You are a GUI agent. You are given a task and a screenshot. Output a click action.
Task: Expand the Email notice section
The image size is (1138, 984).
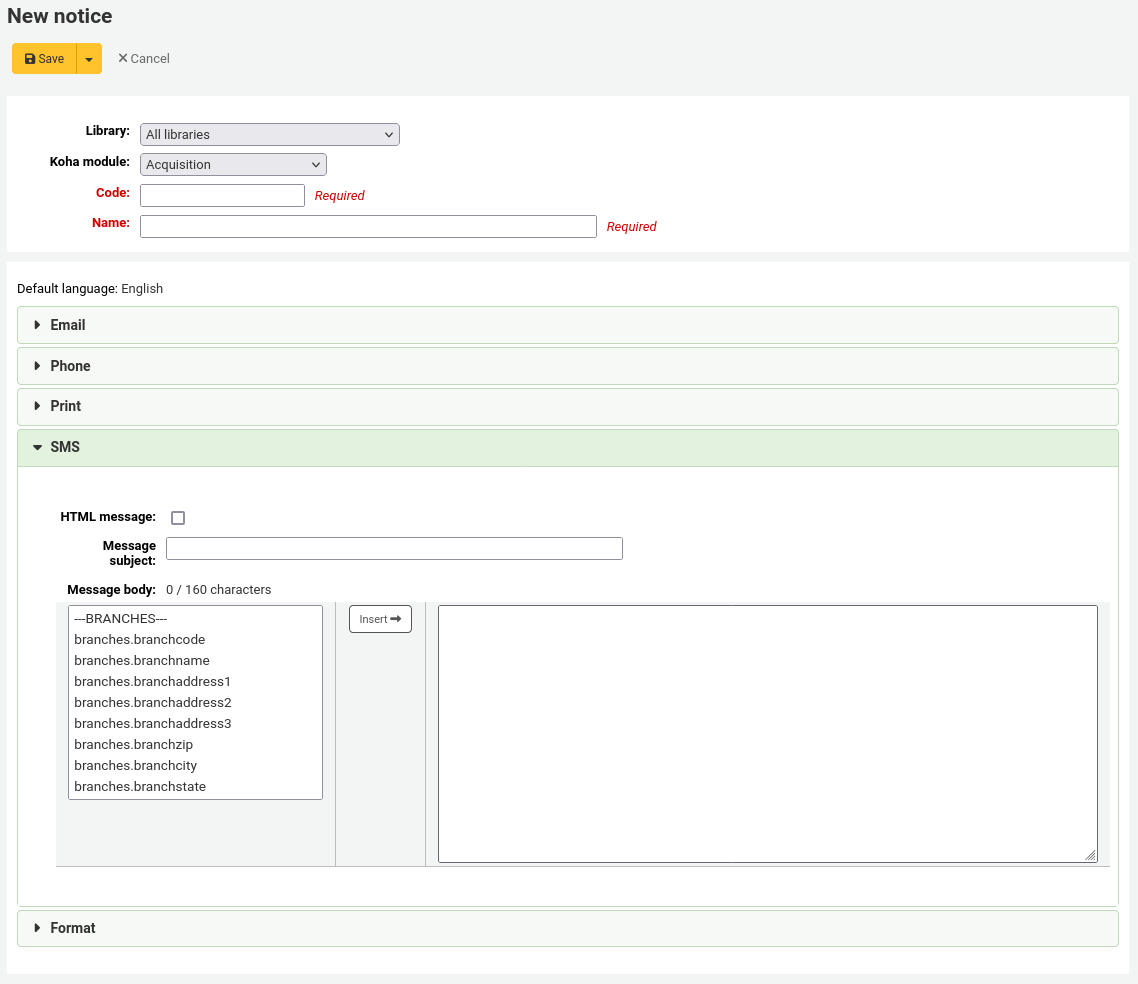click(68, 324)
